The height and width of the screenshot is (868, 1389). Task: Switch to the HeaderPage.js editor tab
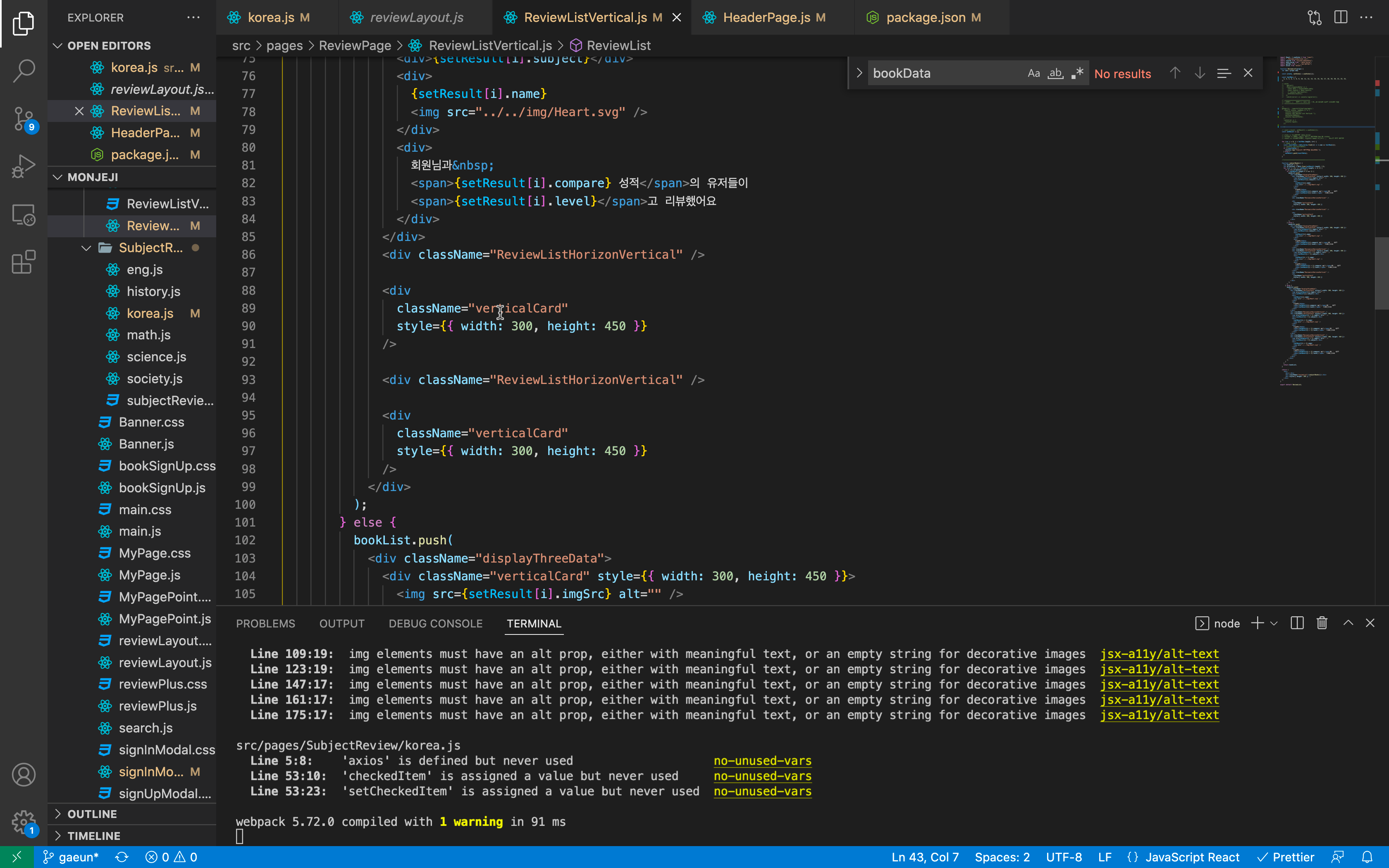tap(766, 17)
